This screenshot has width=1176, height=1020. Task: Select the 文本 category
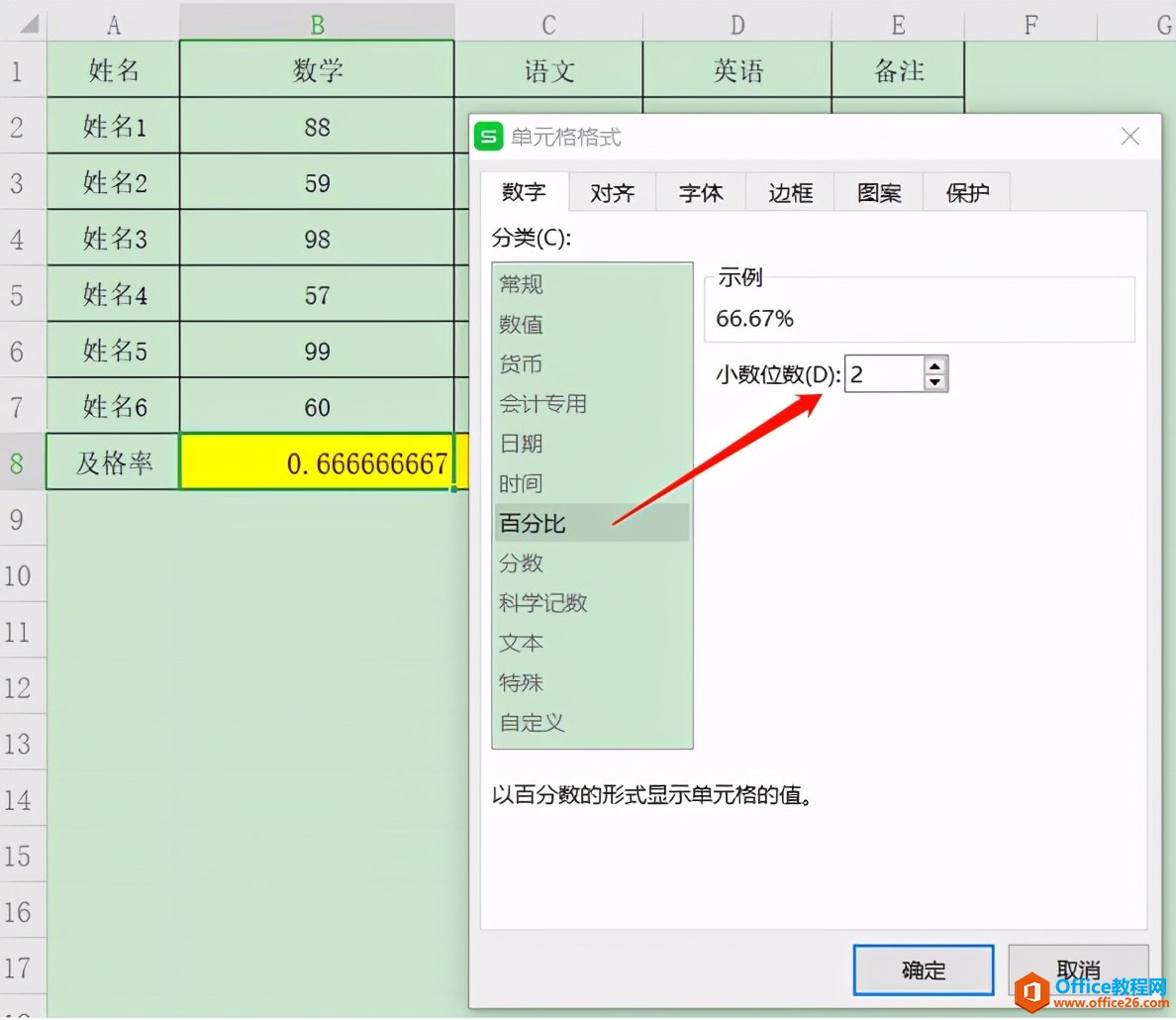592,644
